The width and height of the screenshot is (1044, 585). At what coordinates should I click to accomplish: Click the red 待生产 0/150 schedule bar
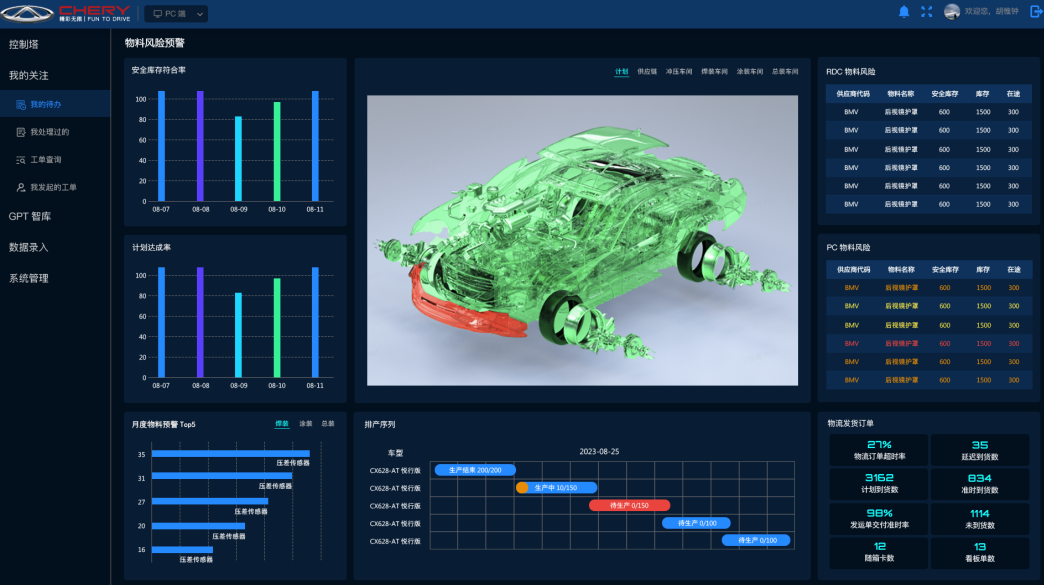(630, 505)
